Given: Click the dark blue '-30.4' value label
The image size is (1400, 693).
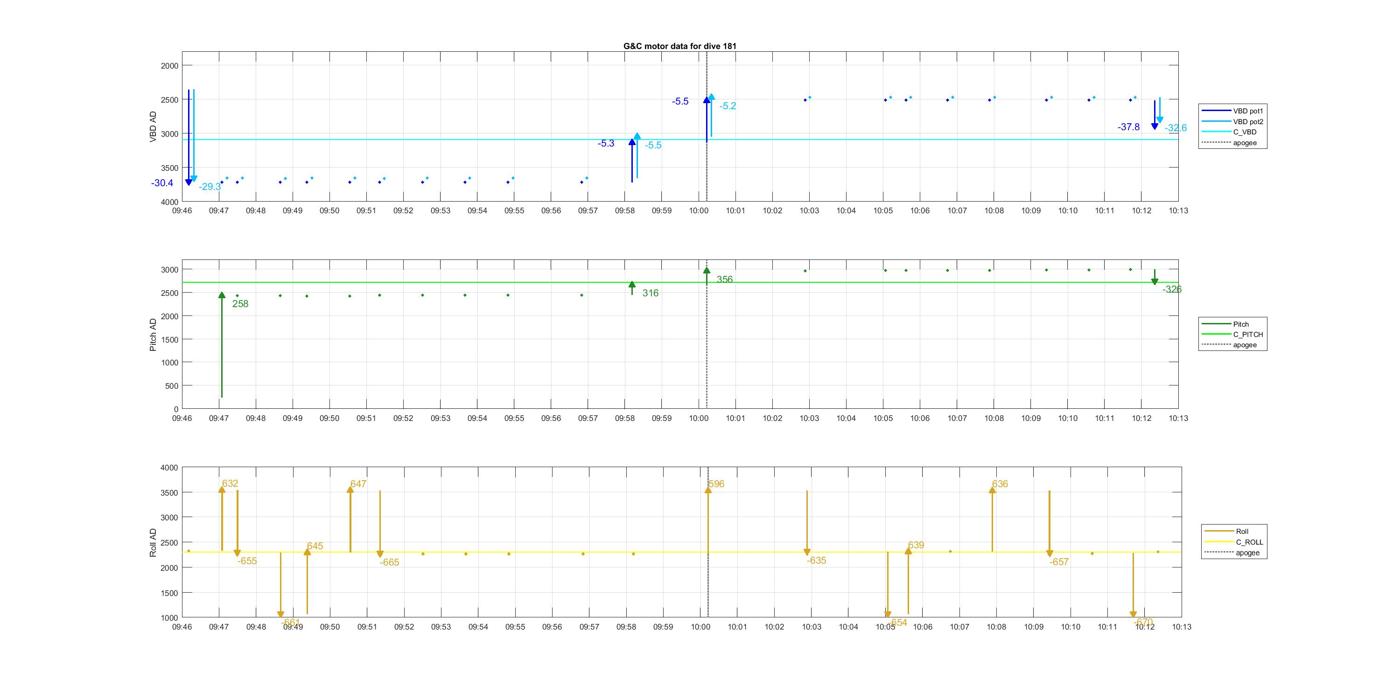Looking at the screenshot, I should pyautogui.click(x=162, y=183).
